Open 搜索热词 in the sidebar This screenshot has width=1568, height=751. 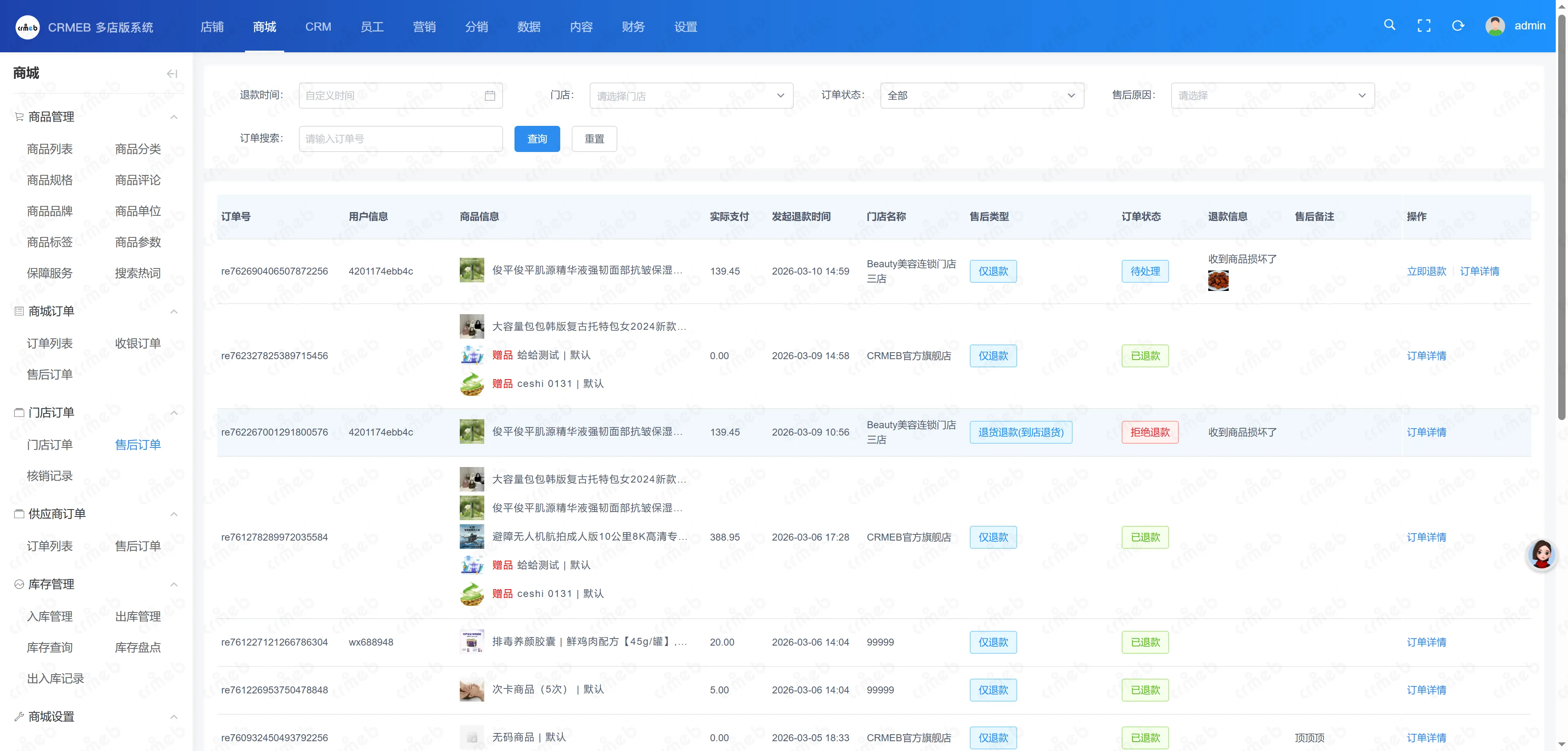click(138, 273)
